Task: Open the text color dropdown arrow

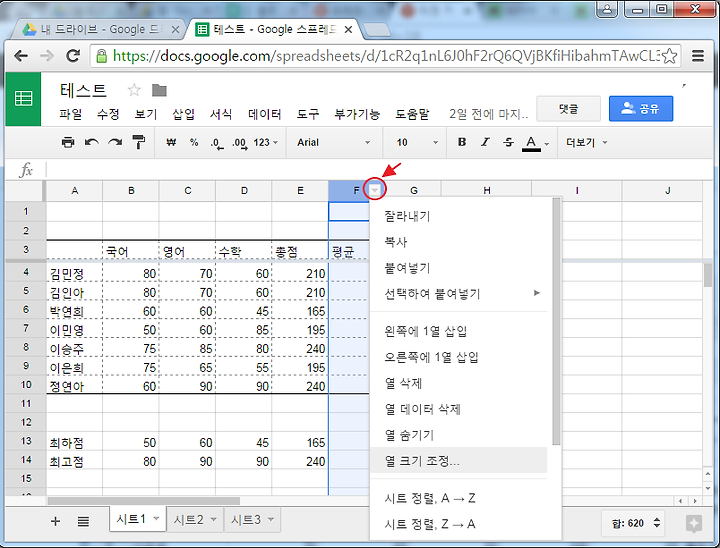Action: coord(546,144)
